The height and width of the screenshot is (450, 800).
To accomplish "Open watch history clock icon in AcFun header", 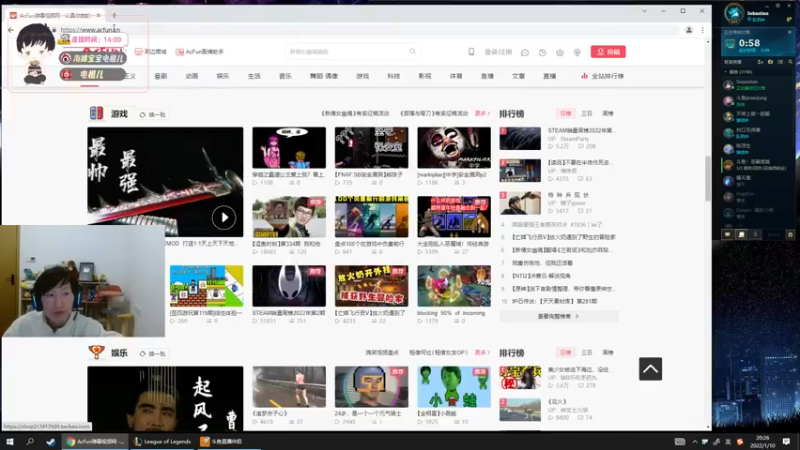I will point(542,52).
